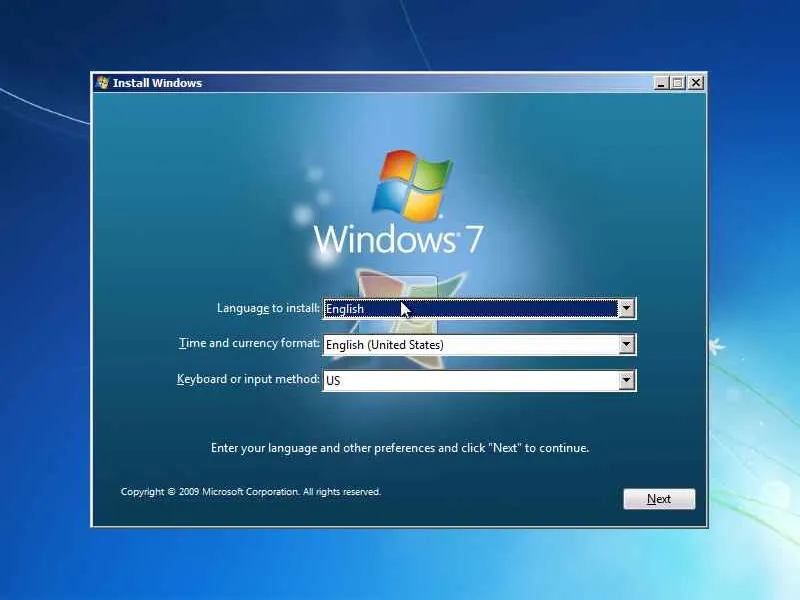Click the Install Windows title bar icon
The image size is (800, 600).
[x=102, y=82]
